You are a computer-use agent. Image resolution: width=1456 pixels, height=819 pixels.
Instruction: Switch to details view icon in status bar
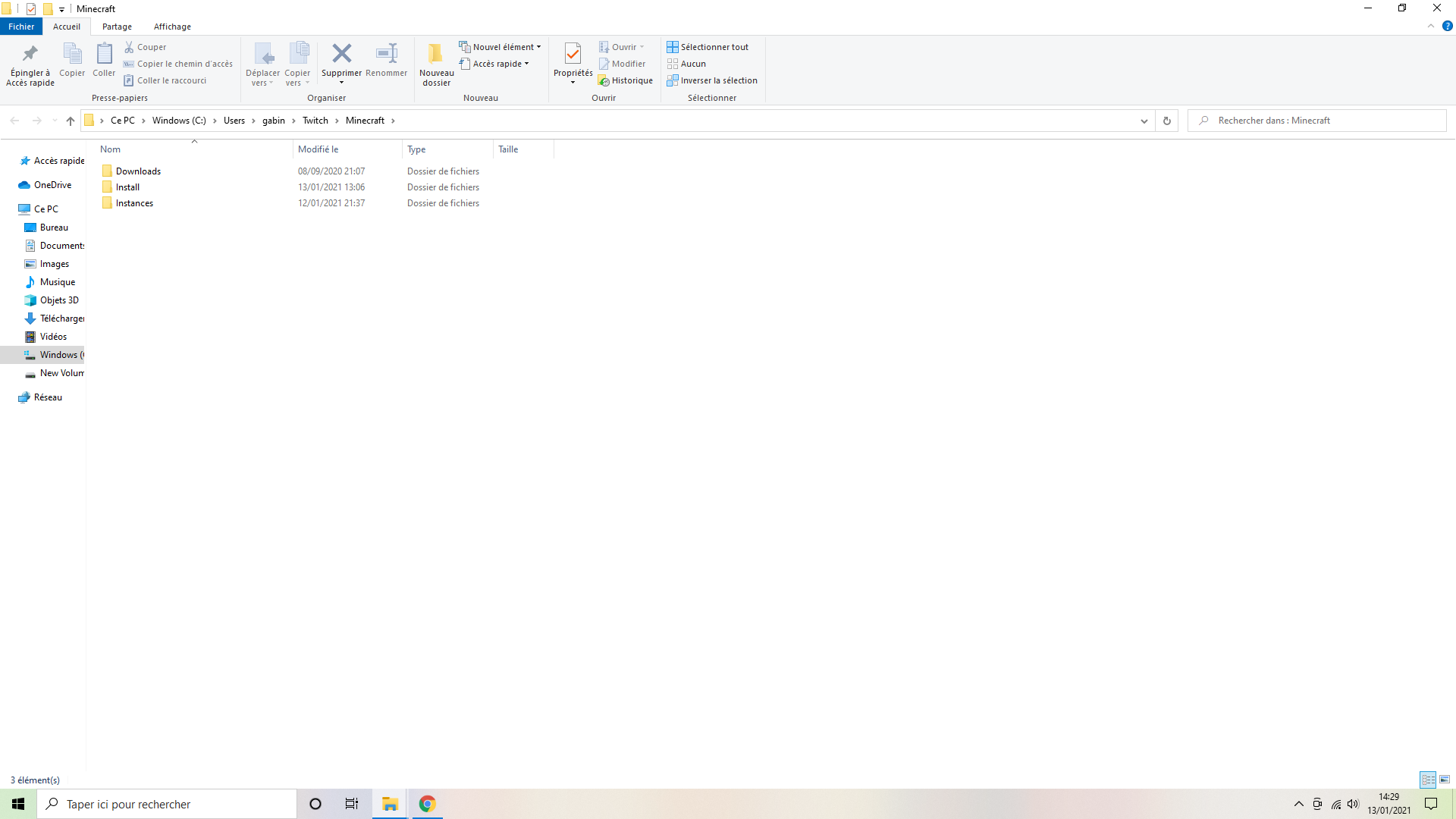(1428, 780)
